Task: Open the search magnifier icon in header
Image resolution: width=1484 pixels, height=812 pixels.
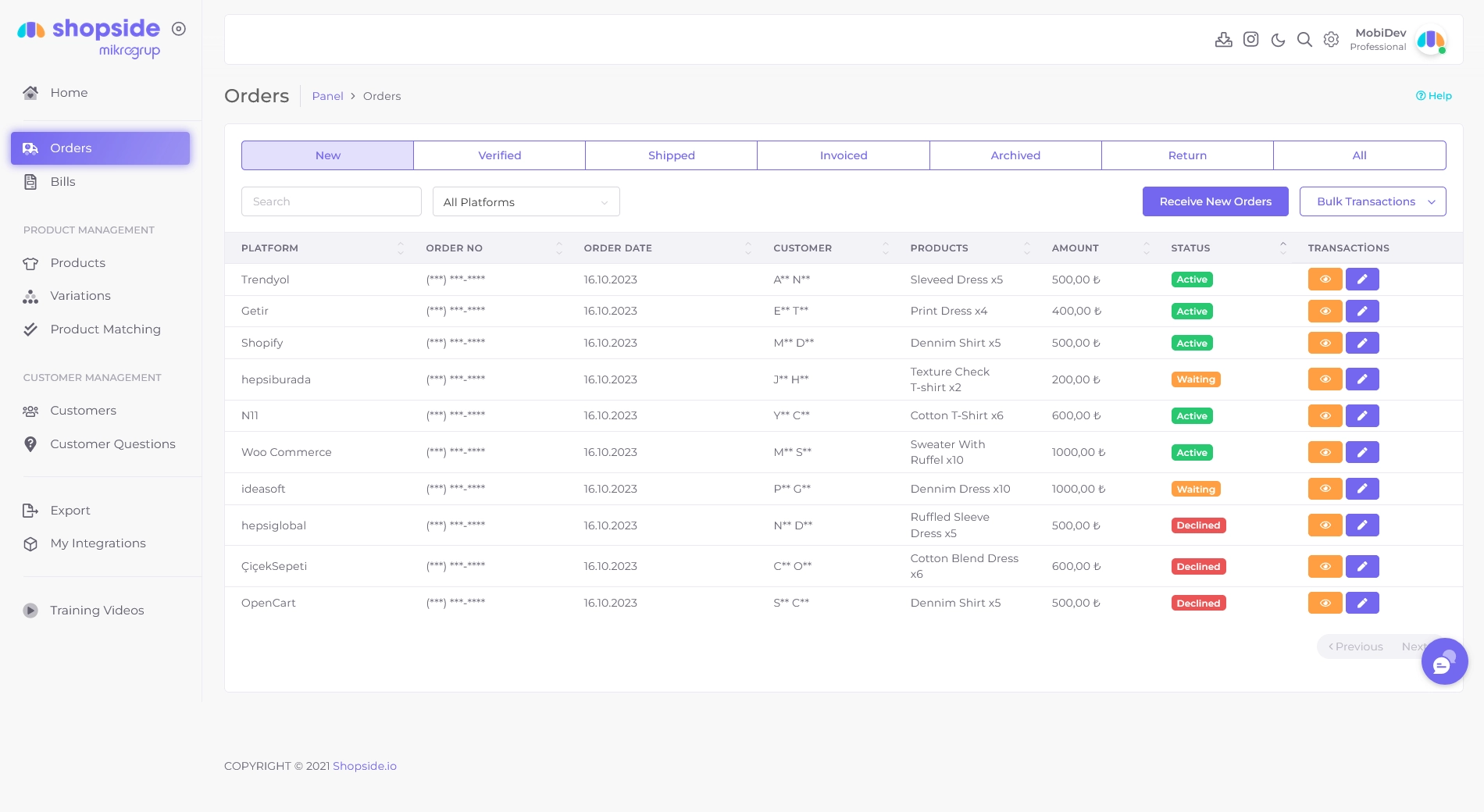Action: pos(1304,39)
